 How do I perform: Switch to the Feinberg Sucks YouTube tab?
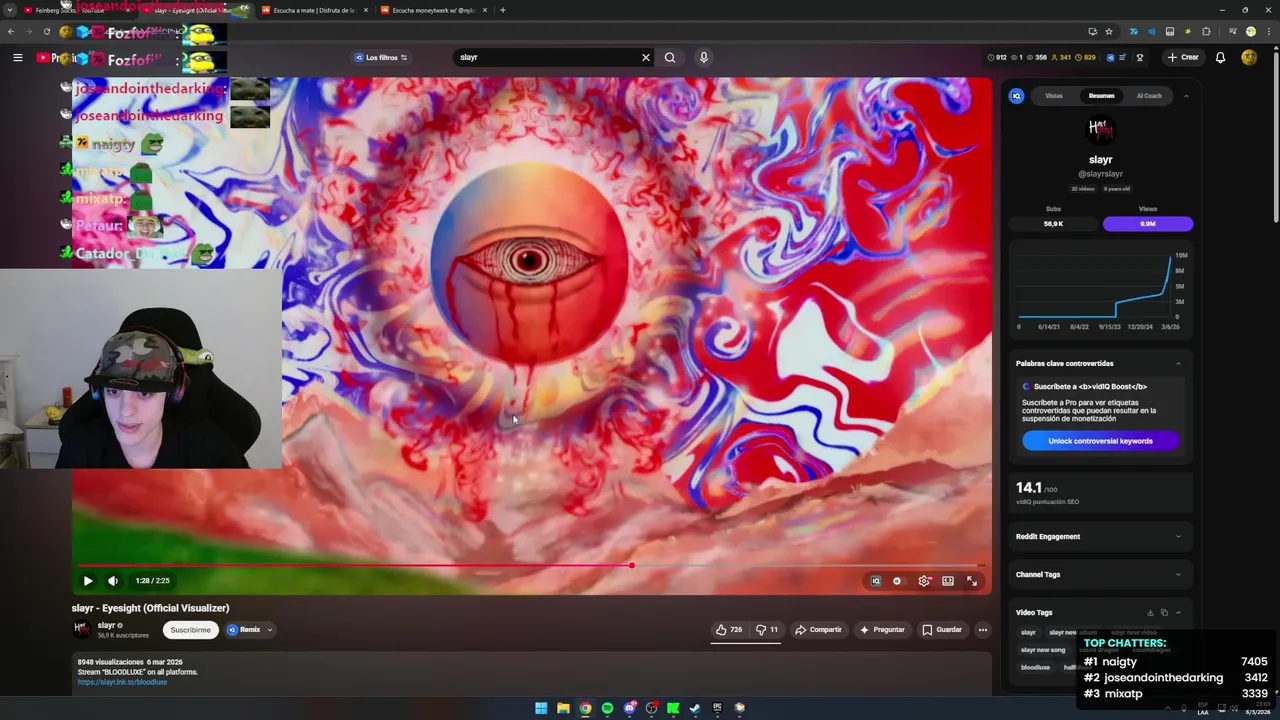point(72,10)
